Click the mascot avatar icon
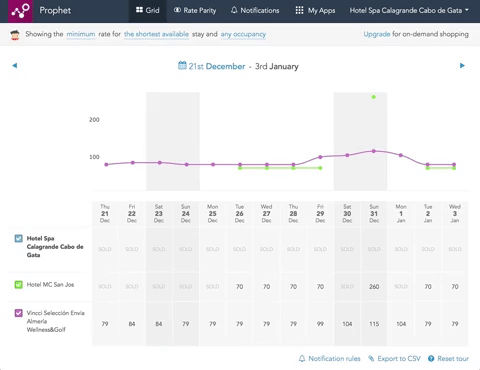480x370 pixels. (x=15, y=35)
